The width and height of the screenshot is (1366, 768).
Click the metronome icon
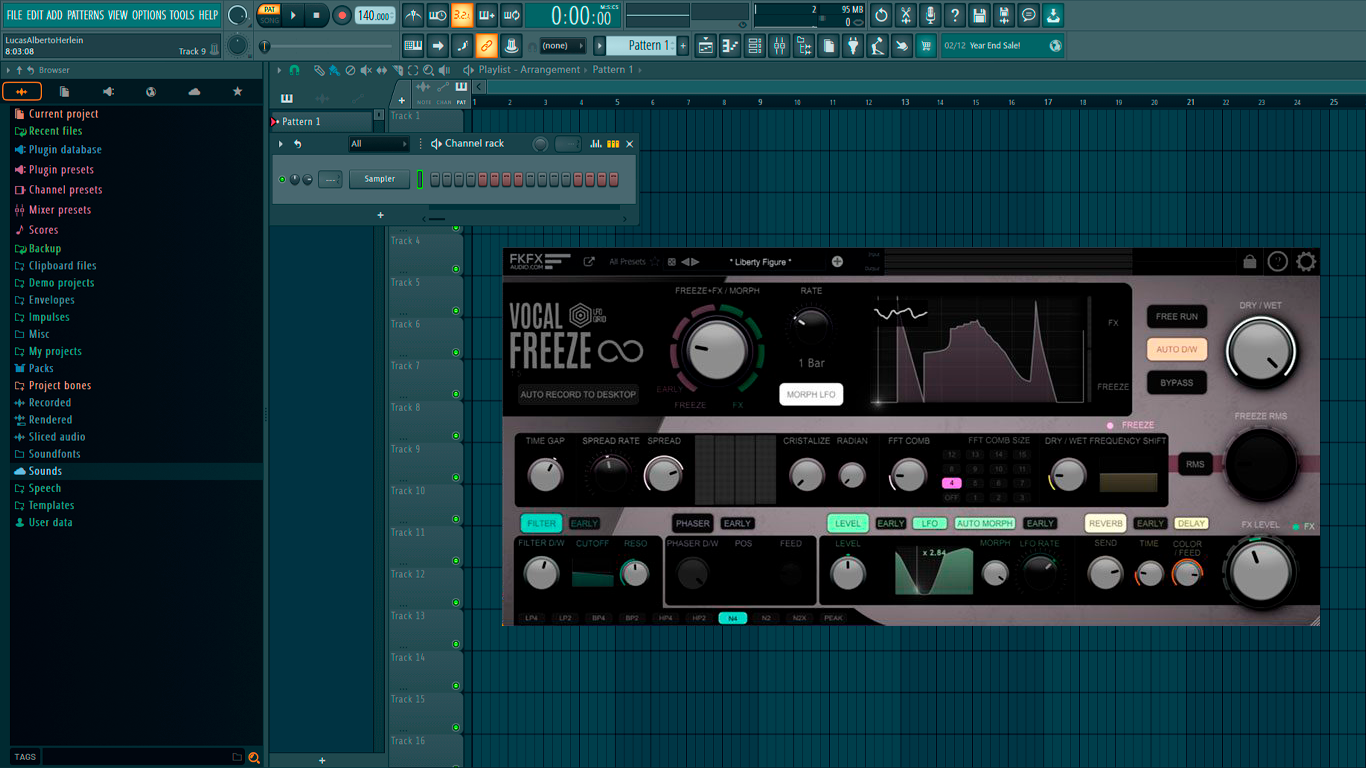point(413,15)
